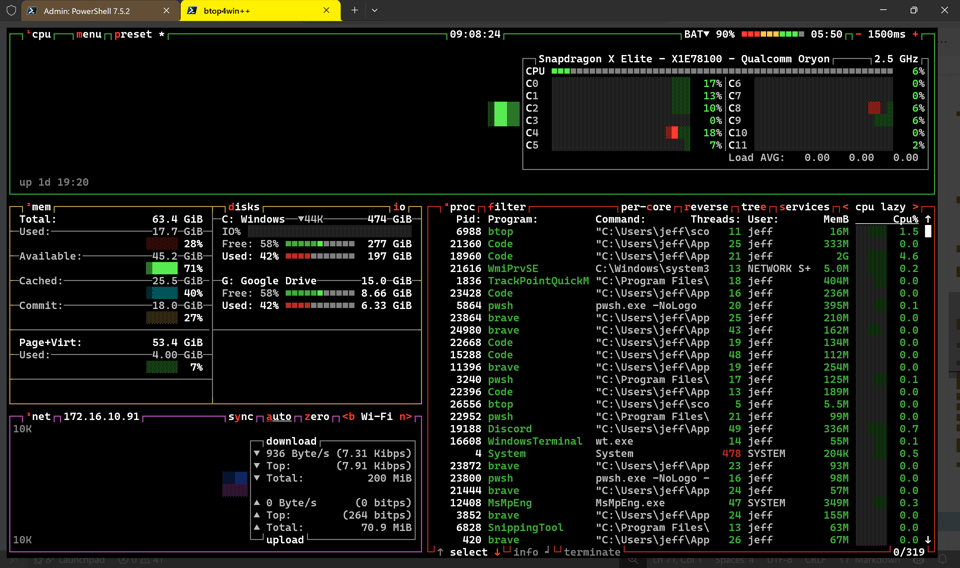Enable process tree view

(754, 207)
